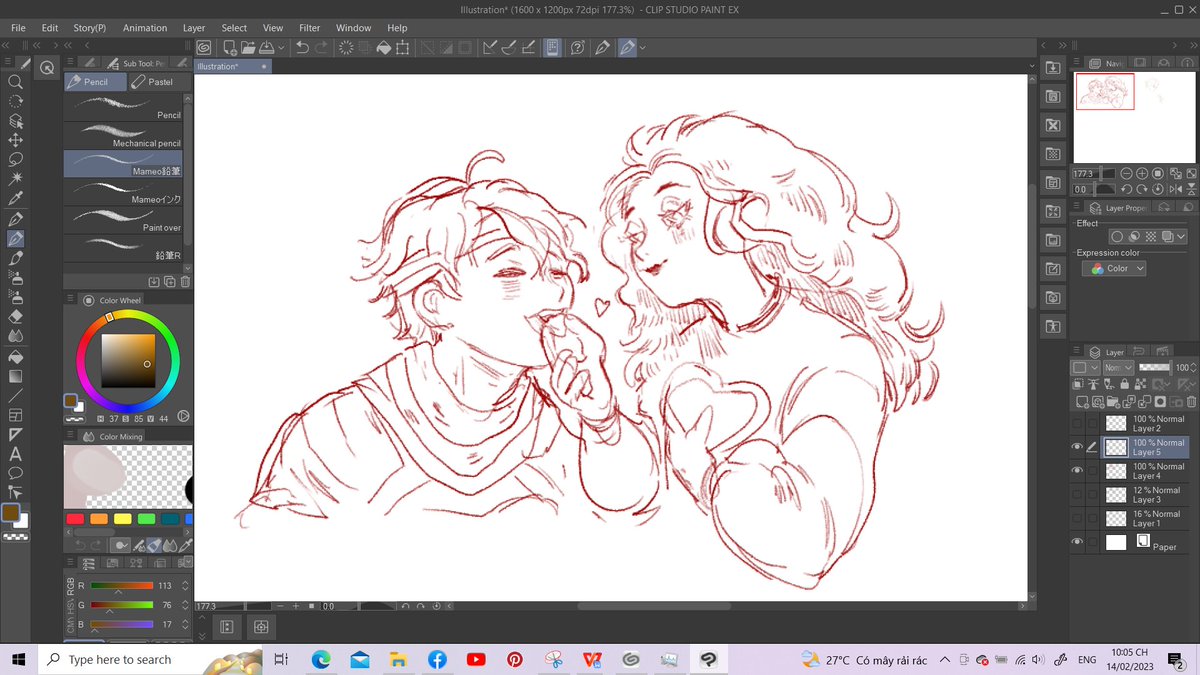
Task: Show hidden Layer 1
Action: coord(1078,519)
